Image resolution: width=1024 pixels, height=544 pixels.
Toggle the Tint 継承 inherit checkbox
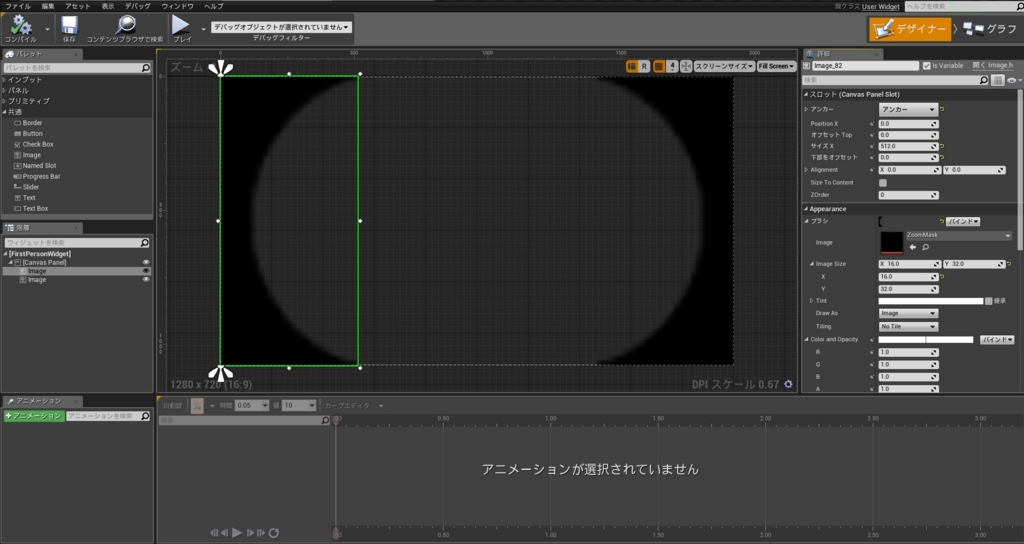click(989, 301)
